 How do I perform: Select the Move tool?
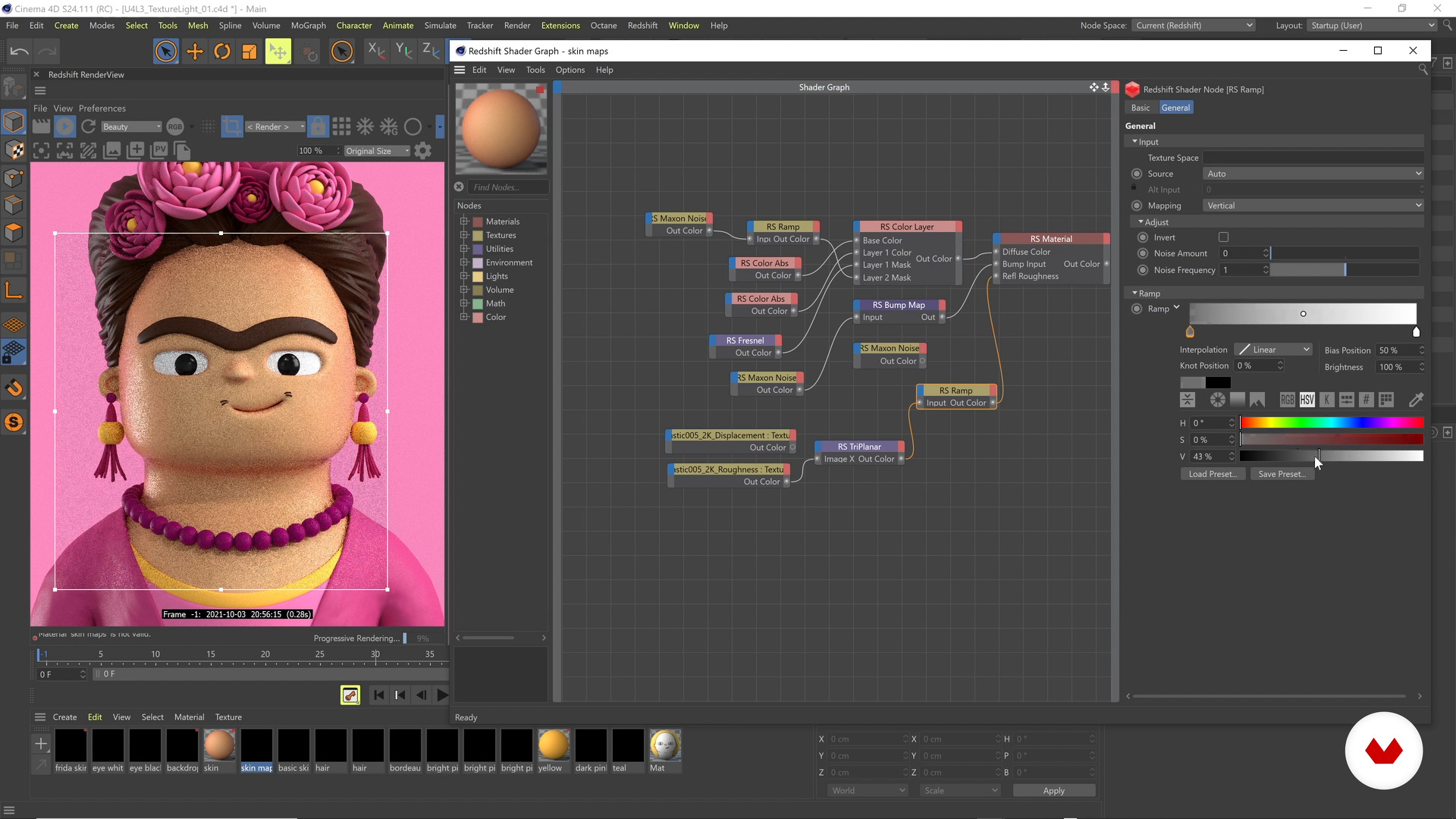pos(194,52)
